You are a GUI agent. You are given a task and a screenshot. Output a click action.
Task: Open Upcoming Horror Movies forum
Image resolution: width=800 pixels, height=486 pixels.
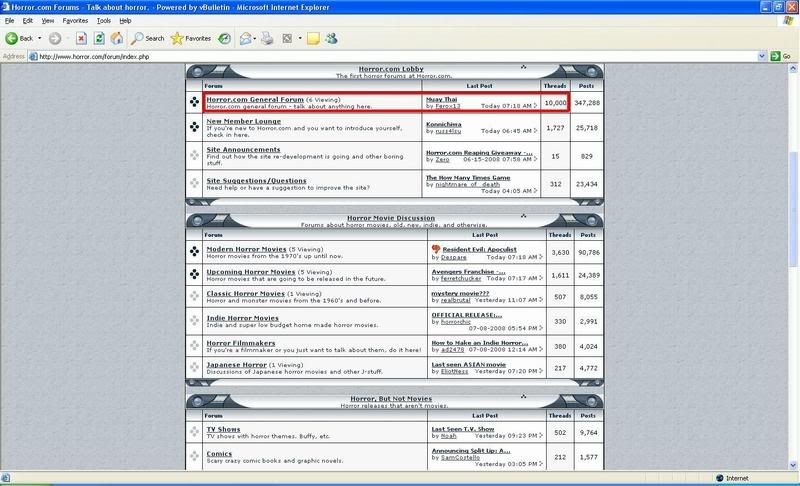click(251, 272)
